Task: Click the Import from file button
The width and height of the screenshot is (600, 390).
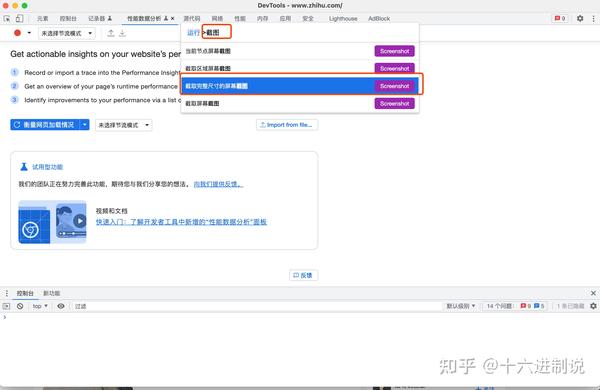Action: (x=287, y=125)
